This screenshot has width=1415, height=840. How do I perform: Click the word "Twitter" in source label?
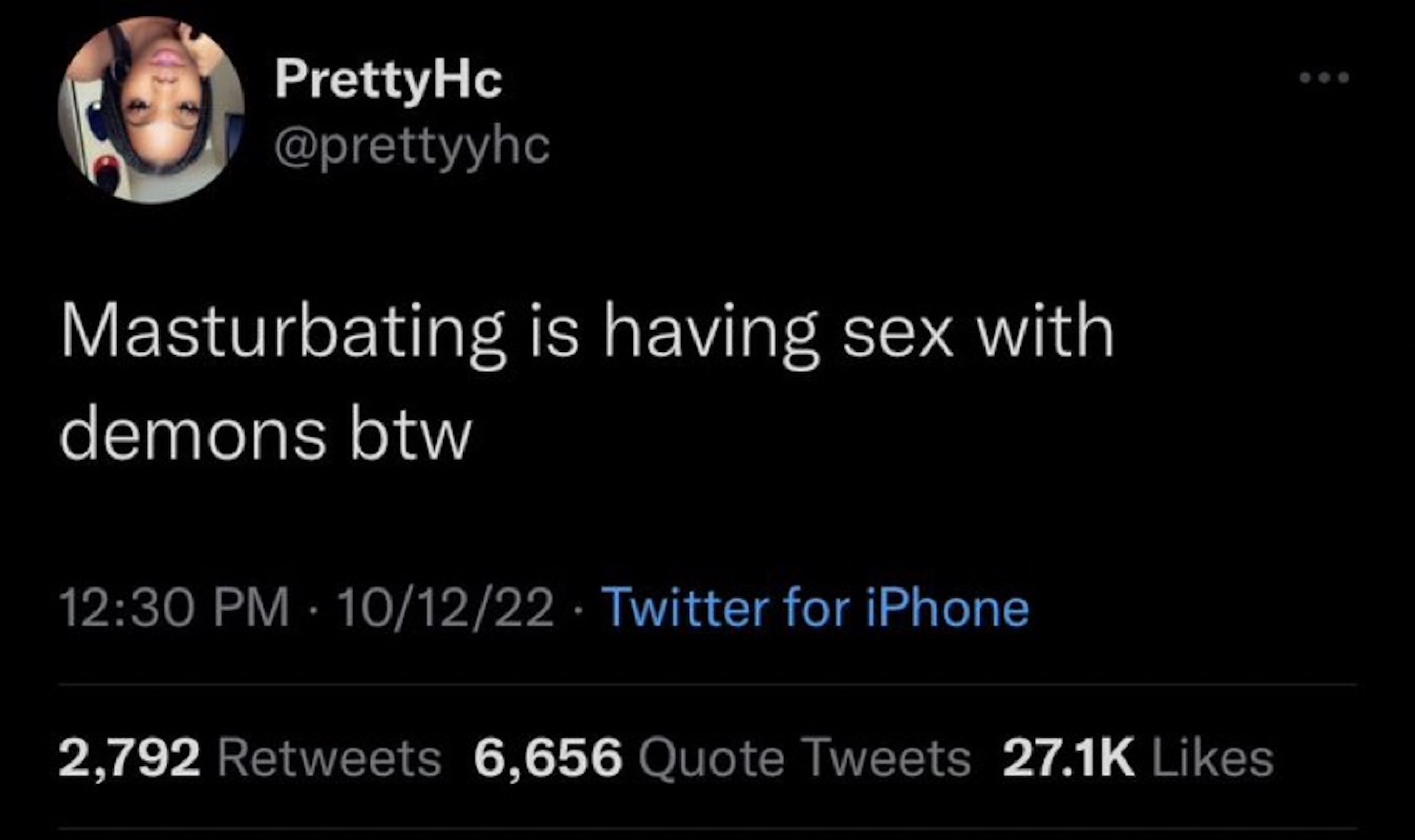coord(688,608)
